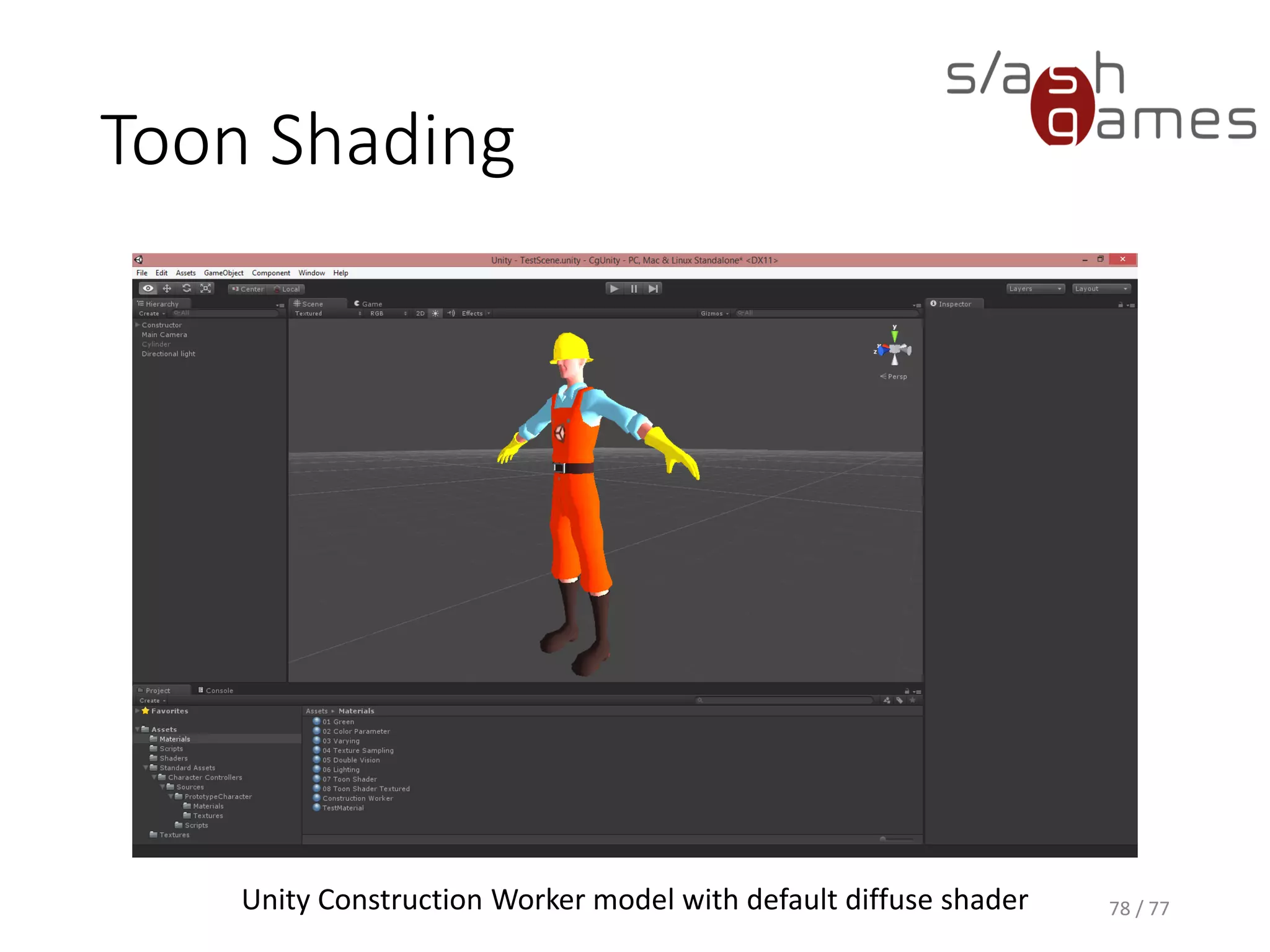Screen dimensions: 1270x952
Task: Toggle 2D scene view mode
Action: coord(420,314)
